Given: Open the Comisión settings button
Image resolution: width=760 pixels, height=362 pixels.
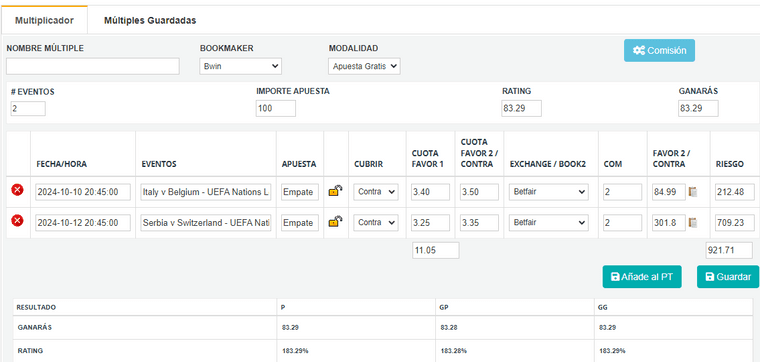Looking at the screenshot, I should (x=659, y=50).
